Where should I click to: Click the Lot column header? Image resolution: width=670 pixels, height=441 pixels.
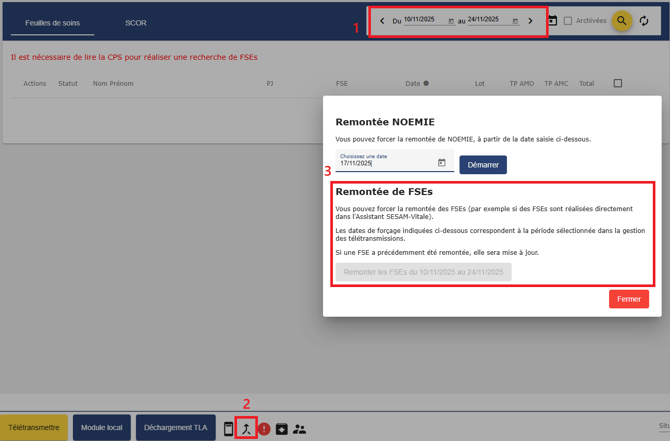[x=479, y=83]
